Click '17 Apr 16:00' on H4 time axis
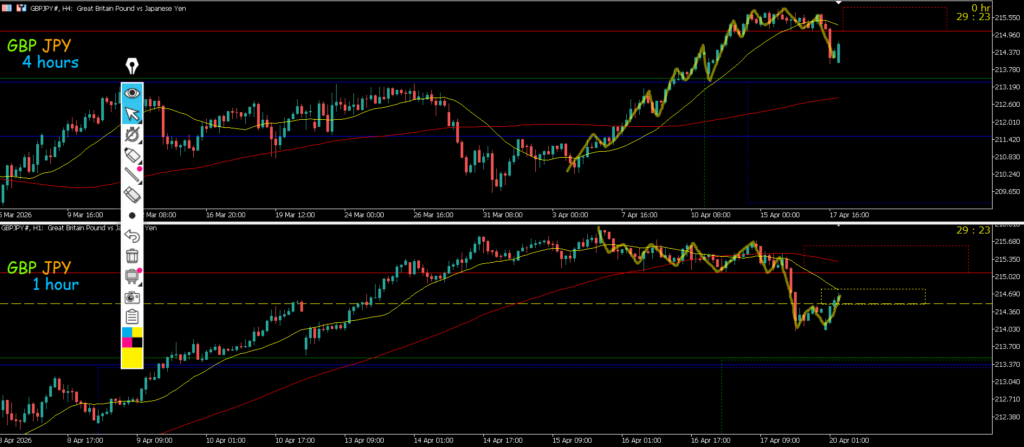Image resolution: width=1024 pixels, height=447 pixels. (848, 214)
